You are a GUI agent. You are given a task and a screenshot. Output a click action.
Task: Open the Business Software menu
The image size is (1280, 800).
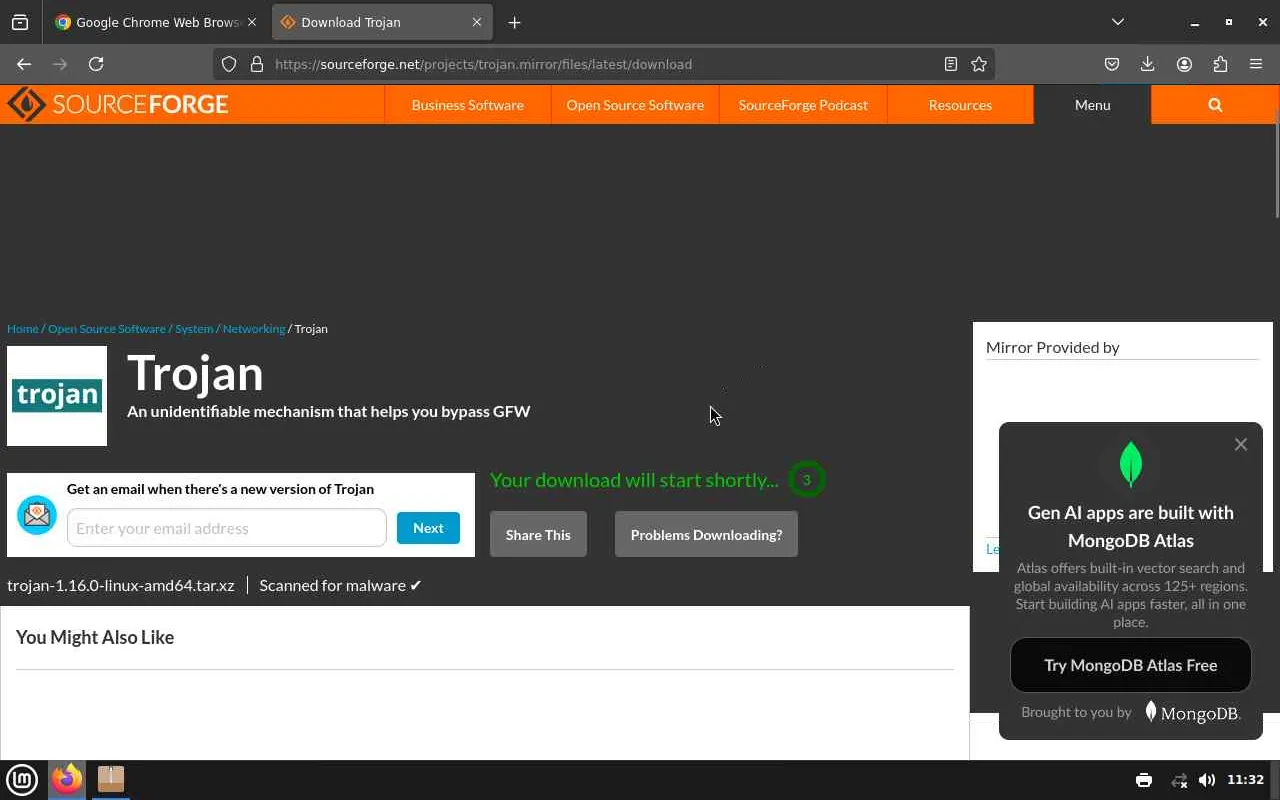coord(467,105)
